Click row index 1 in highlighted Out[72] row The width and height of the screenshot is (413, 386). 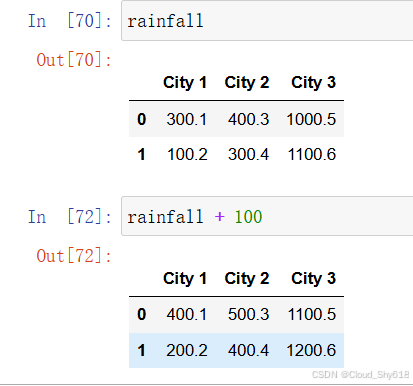pyautogui.click(x=141, y=350)
